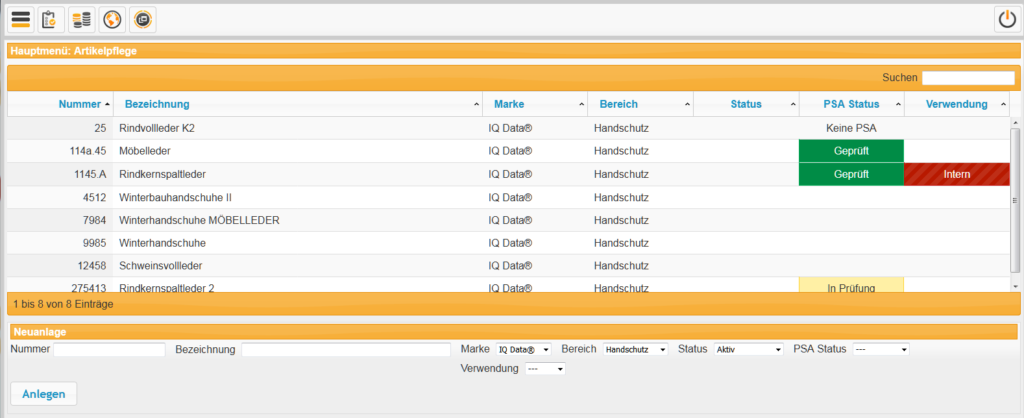The image size is (1024, 418).
Task: Click scrollbar up arrow of table
Action: (1015, 122)
